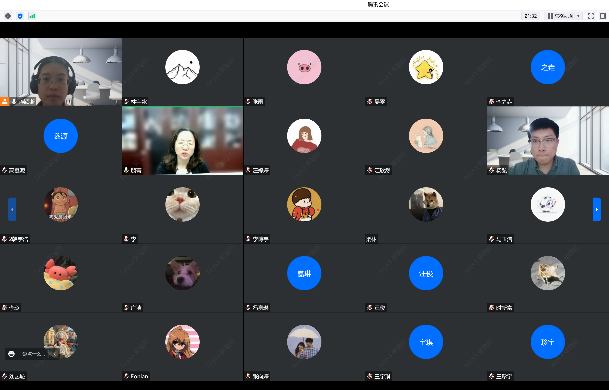Select the red crab avatar tile
The image size is (609, 390).
(x=61, y=278)
